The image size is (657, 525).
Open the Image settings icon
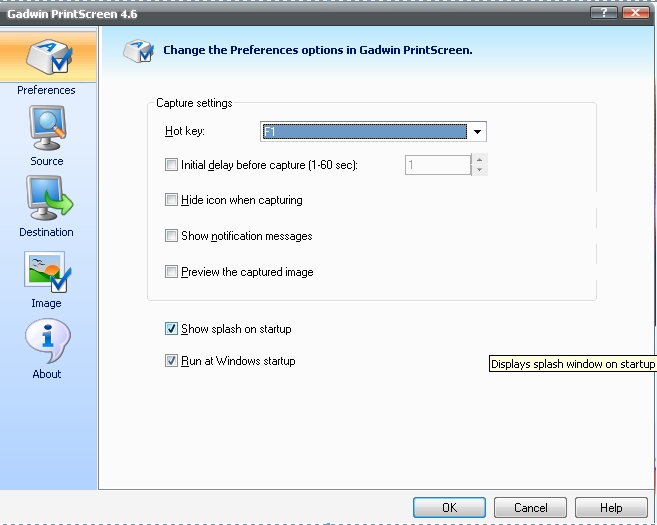[47, 271]
